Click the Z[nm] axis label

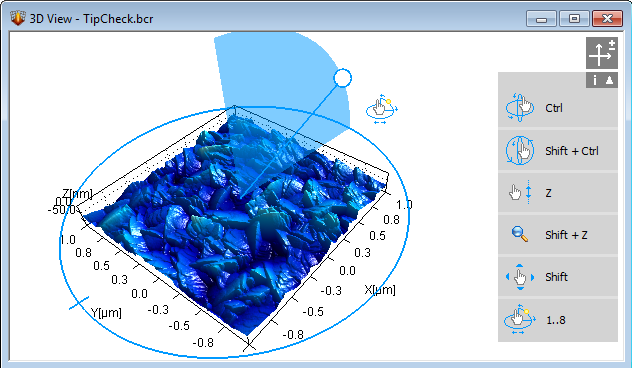click(x=77, y=193)
